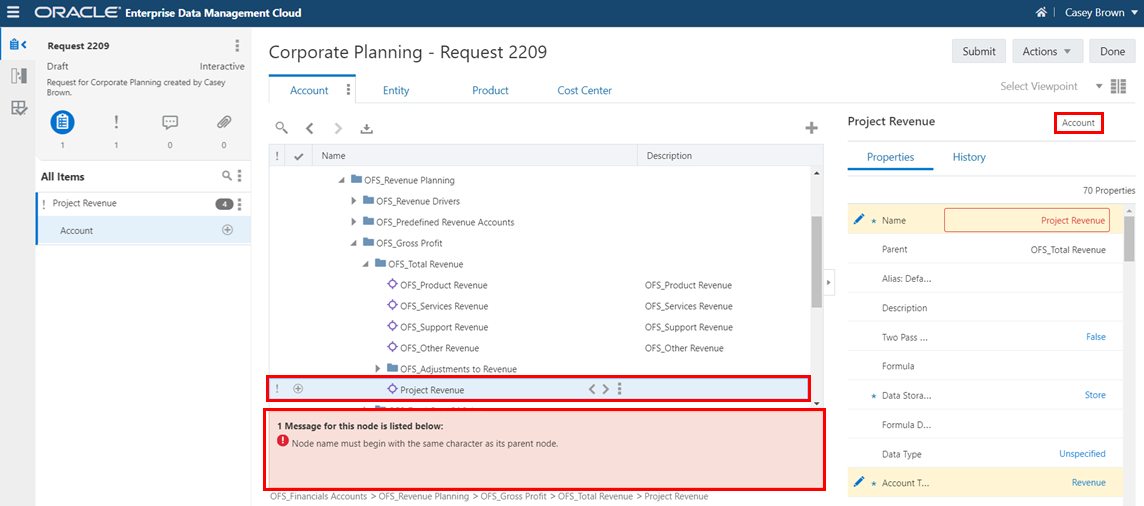Viewport: 1144px width, 506px height.
Task: Open the Account tab options menu
Action: click(x=348, y=90)
